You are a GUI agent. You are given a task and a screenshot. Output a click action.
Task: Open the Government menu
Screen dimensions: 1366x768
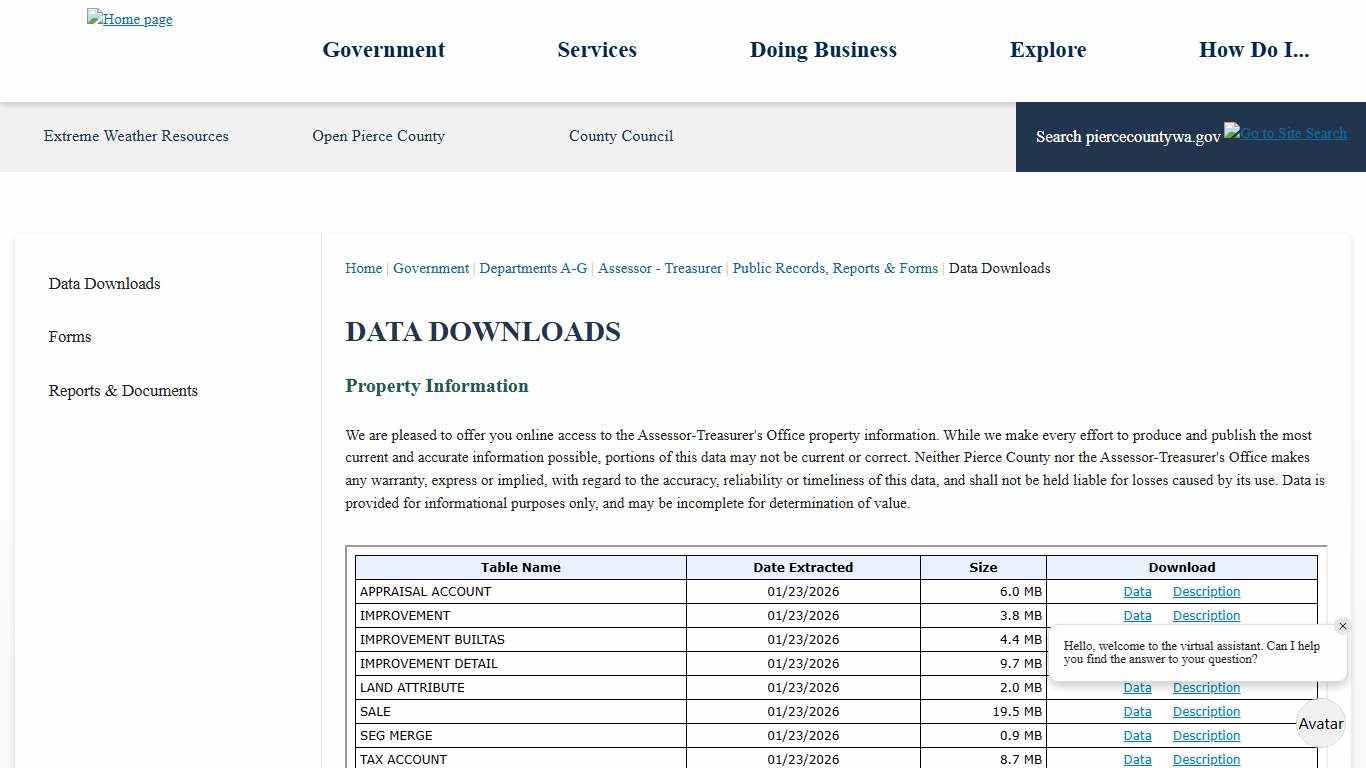[x=383, y=50]
